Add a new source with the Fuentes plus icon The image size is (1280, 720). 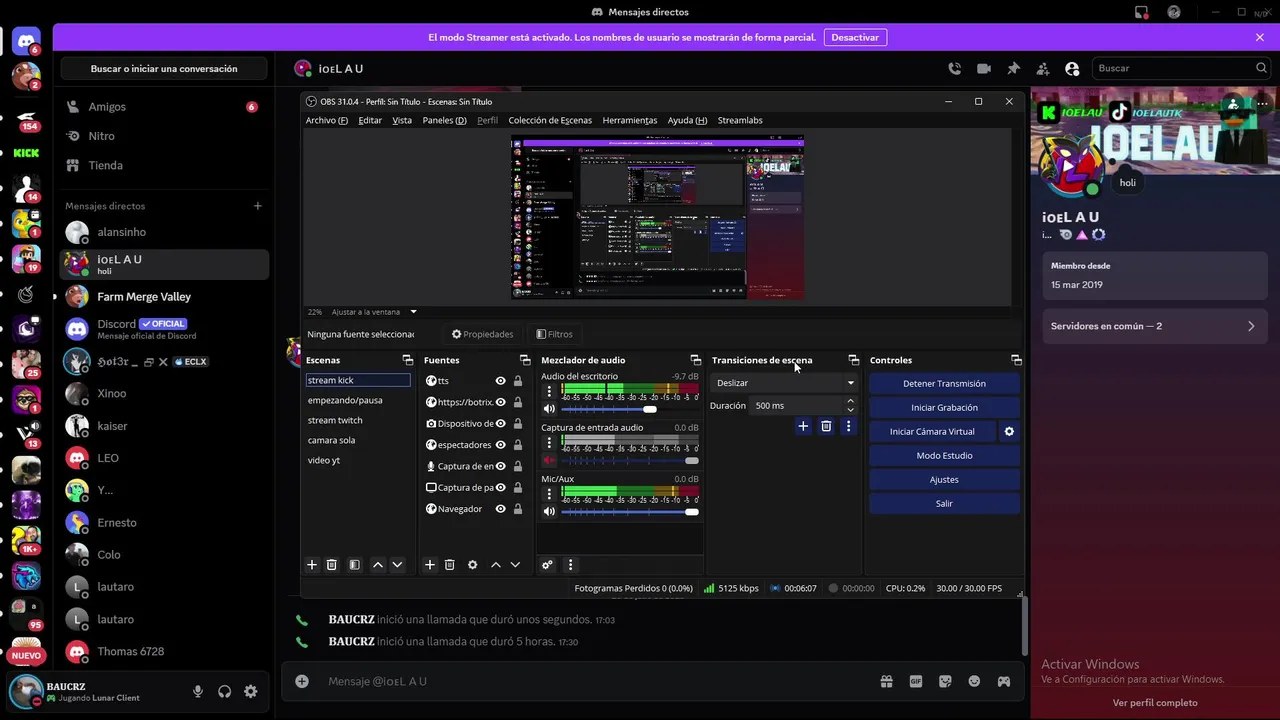[x=430, y=565]
